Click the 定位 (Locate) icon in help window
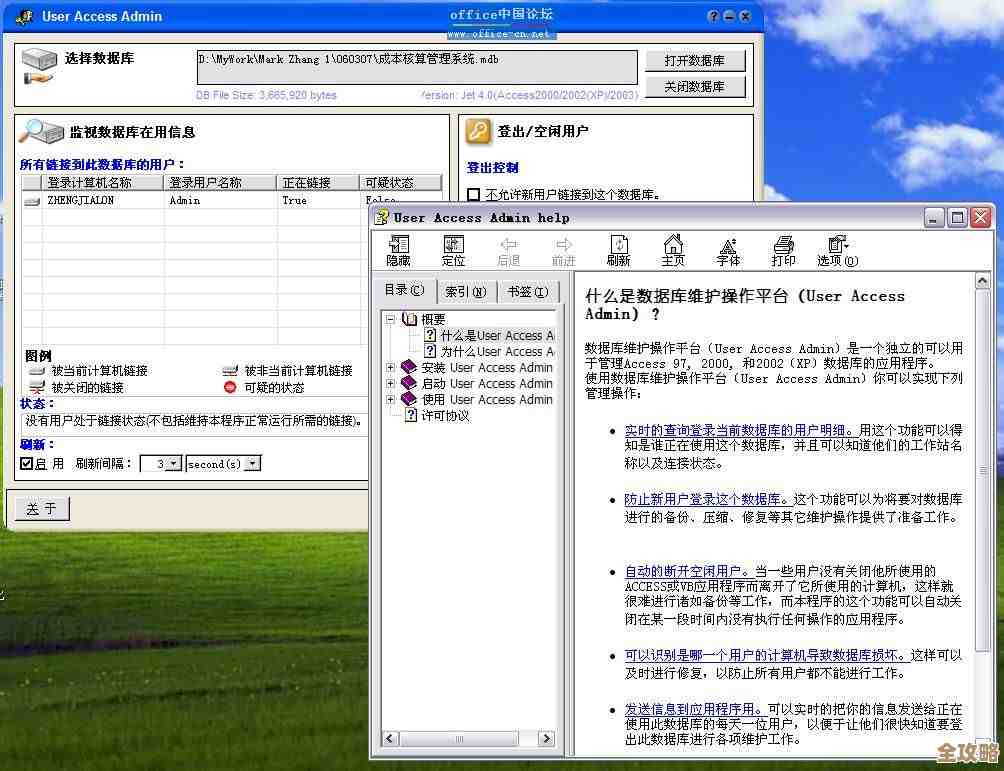Screen dimensions: 1004x771 [453, 249]
